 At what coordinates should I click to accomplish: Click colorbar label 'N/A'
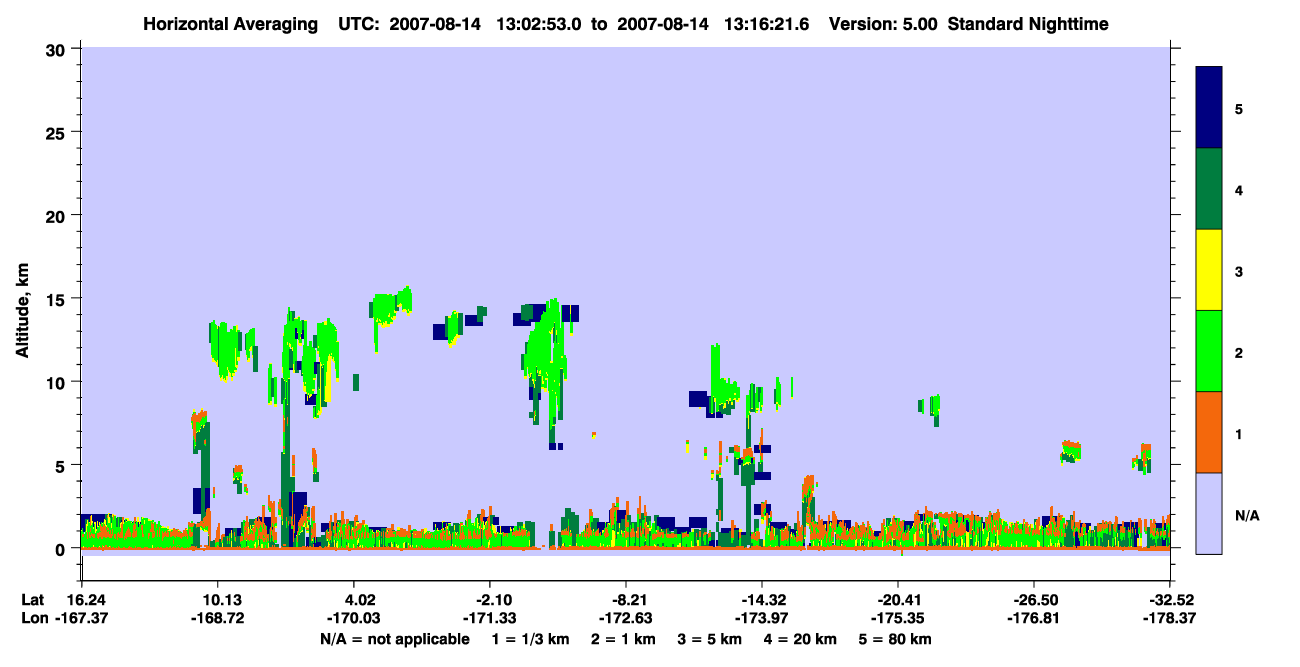click(x=1247, y=515)
